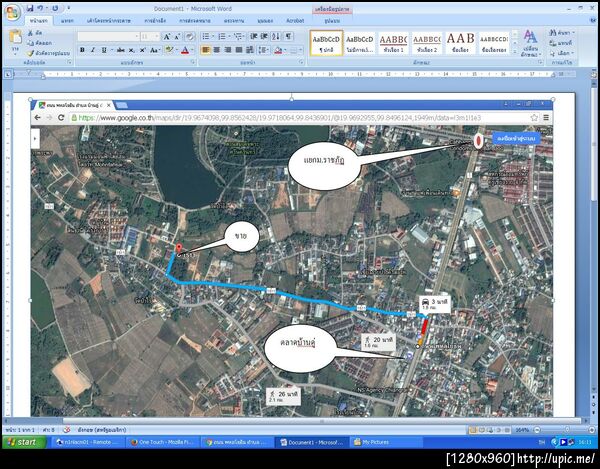Apply the text highlight color swatch
This screenshot has height=469, width=600.
pos(169,50)
